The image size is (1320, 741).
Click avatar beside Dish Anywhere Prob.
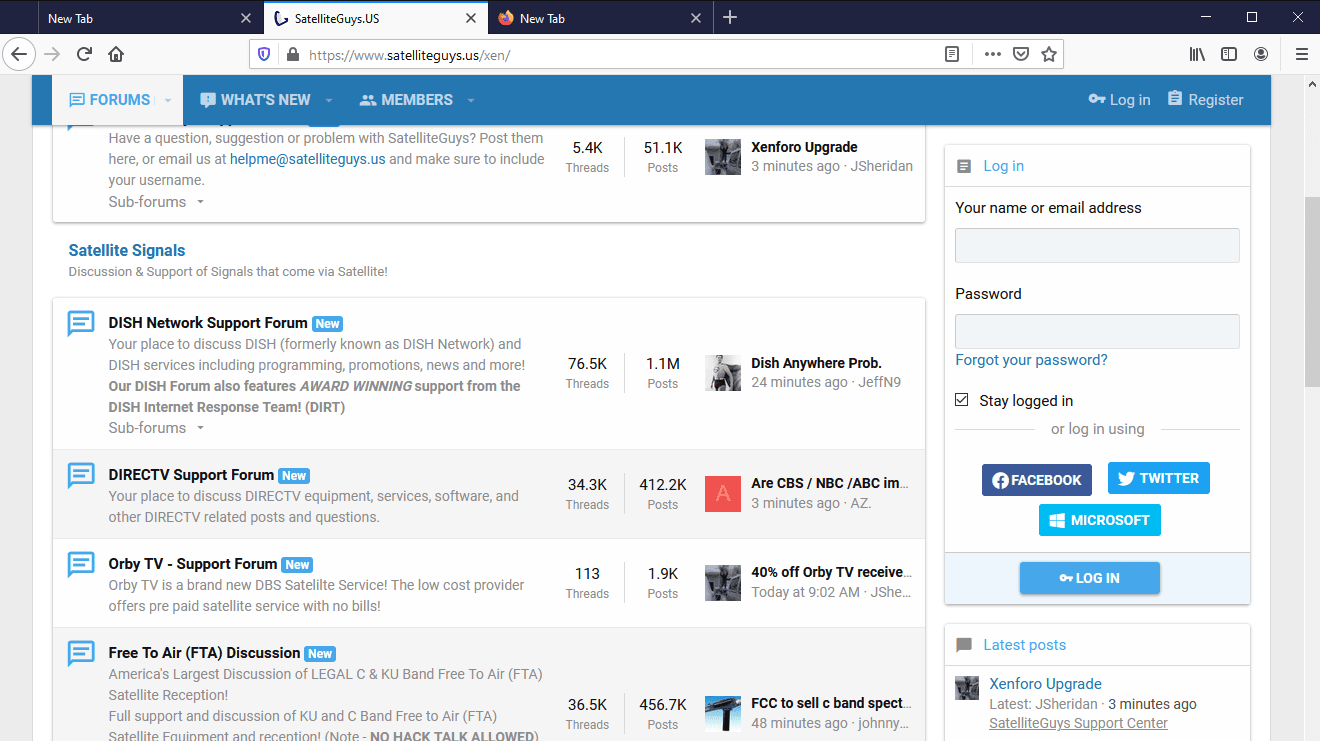[x=723, y=372]
